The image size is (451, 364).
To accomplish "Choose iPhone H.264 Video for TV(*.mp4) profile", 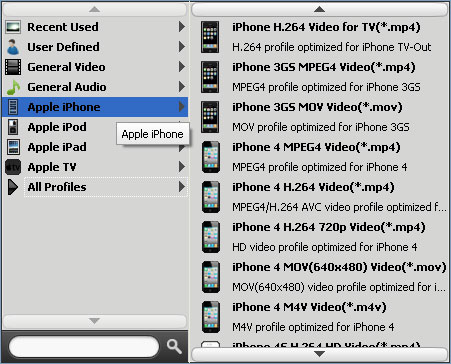I will [326, 27].
